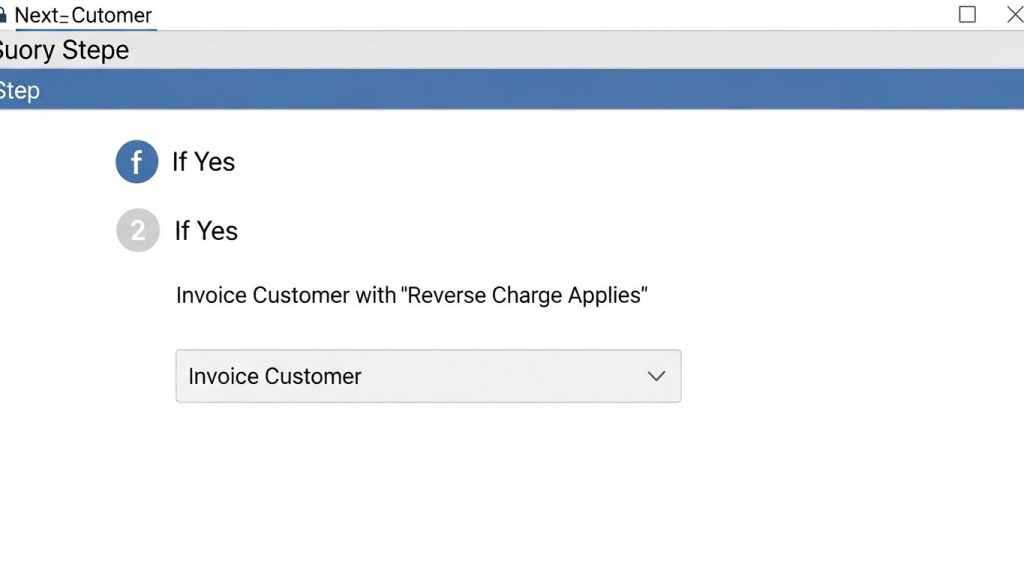Close the Next=Cutomer window
Screen dimensions: 1024x576
click(x=1014, y=14)
